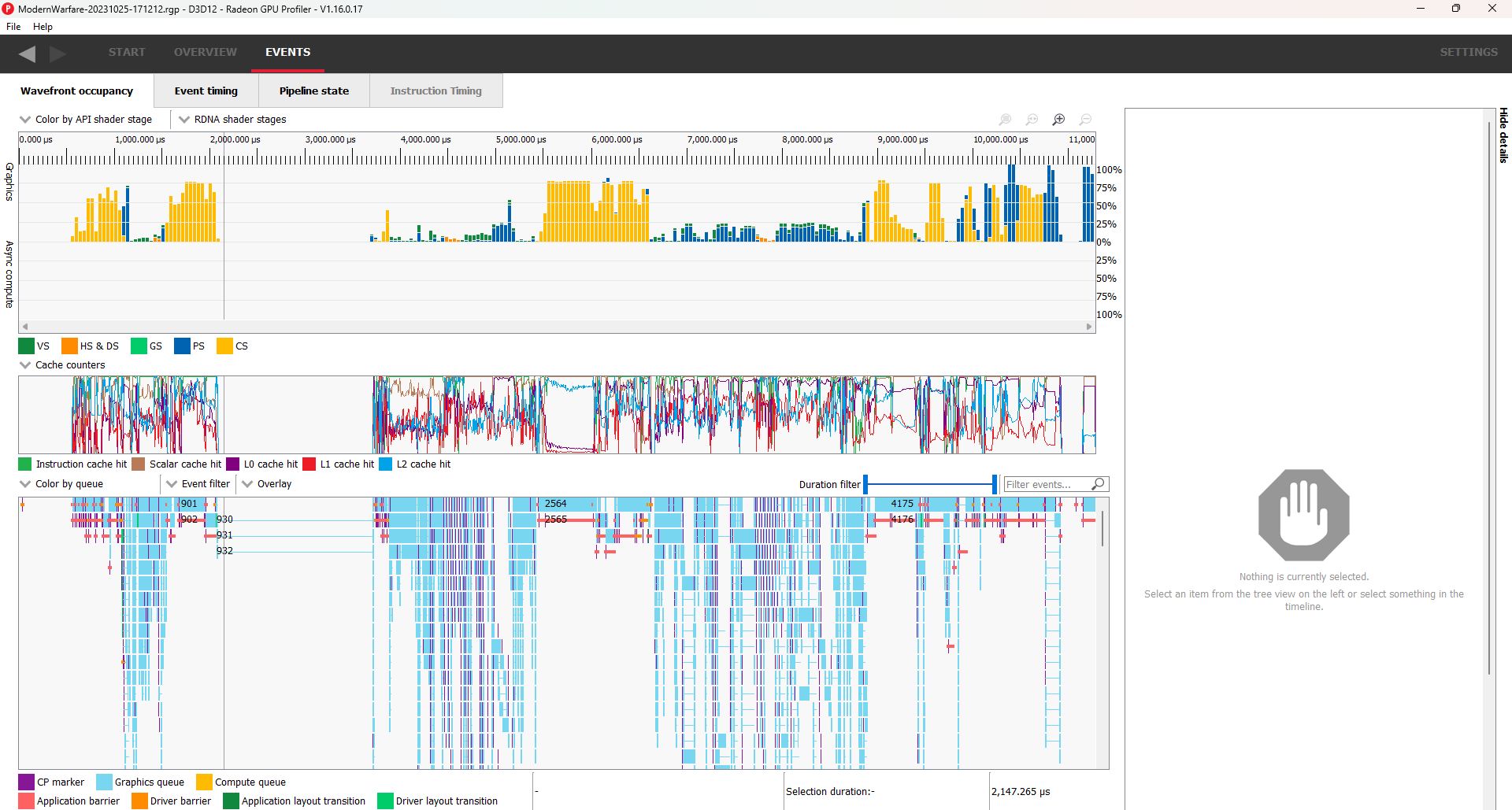
Task: Click Hide details on the right edge
Action: (x=1503, y=135)
